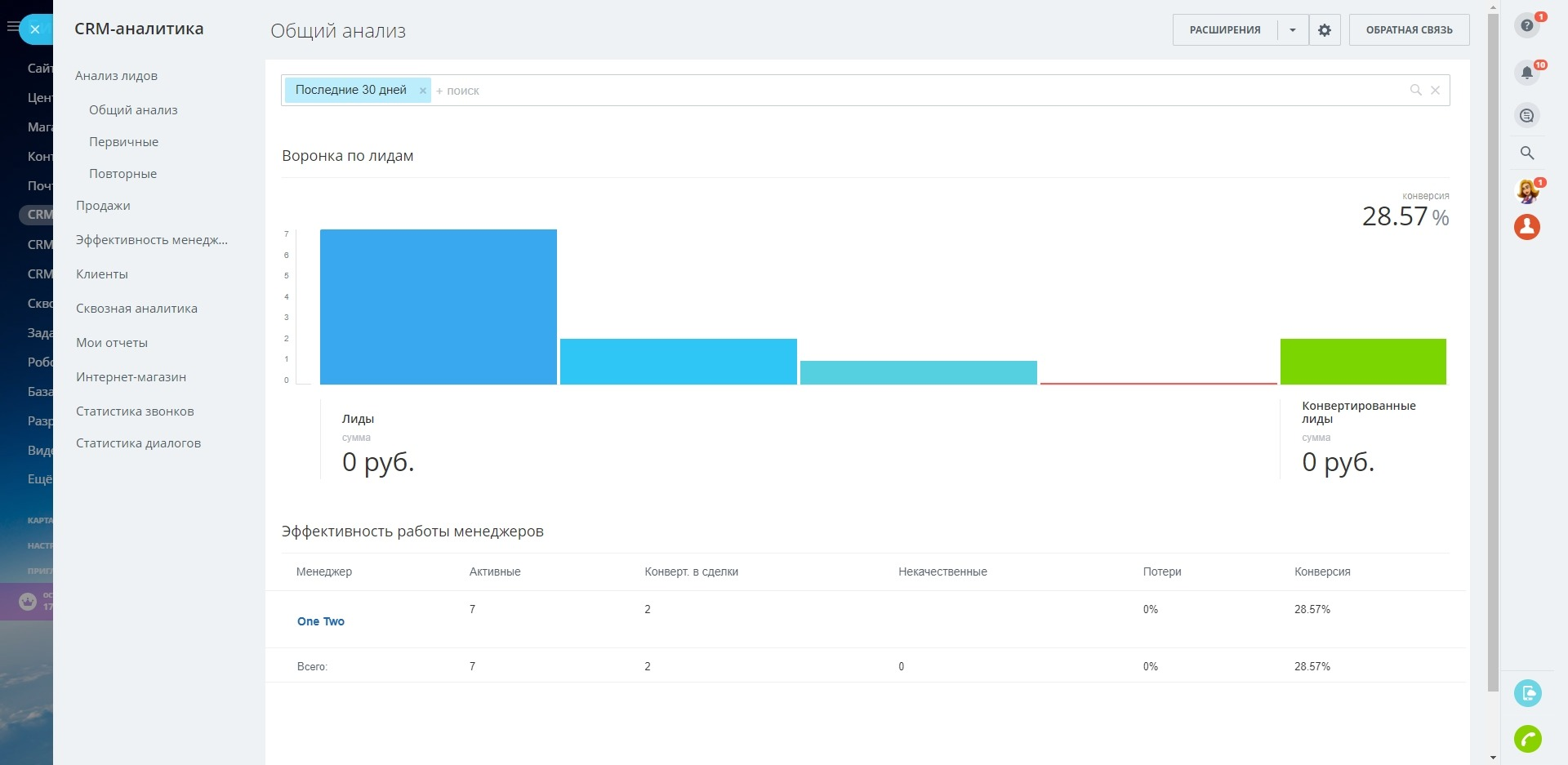Open Общий анализ submenu item
The width and height of the screenshot is (1568, 765).
[133, 110]
